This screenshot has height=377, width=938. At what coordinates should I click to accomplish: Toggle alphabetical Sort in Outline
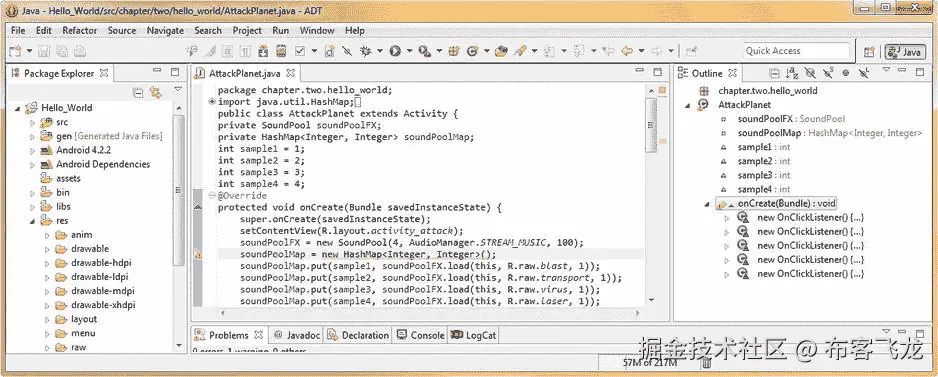coord(792,73)
